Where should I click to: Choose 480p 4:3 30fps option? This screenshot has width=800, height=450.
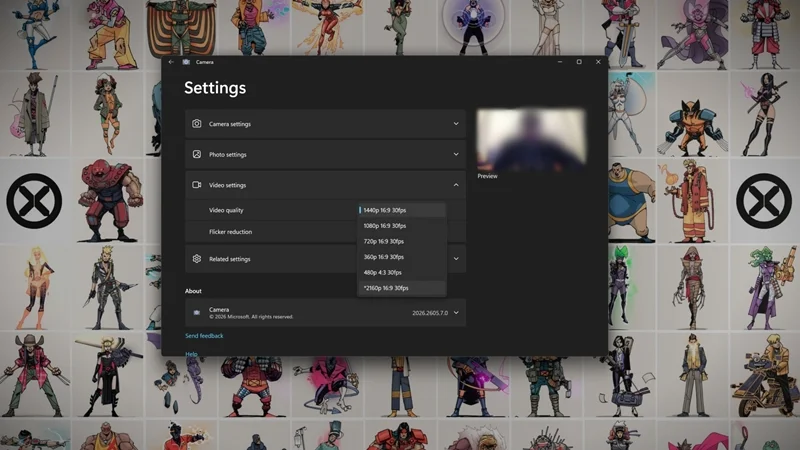coord(402,272)
